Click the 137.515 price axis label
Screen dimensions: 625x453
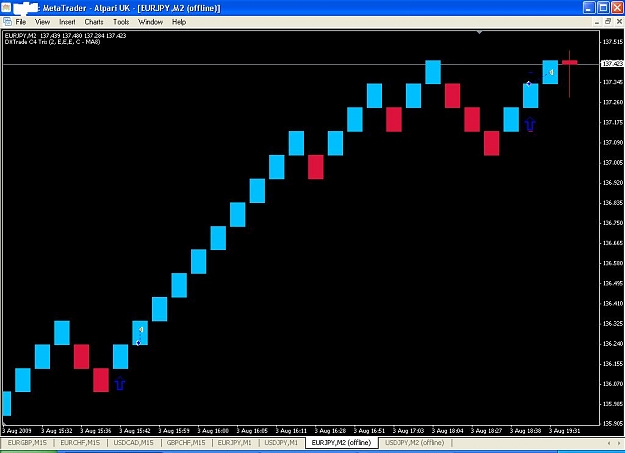click(612, 42)
